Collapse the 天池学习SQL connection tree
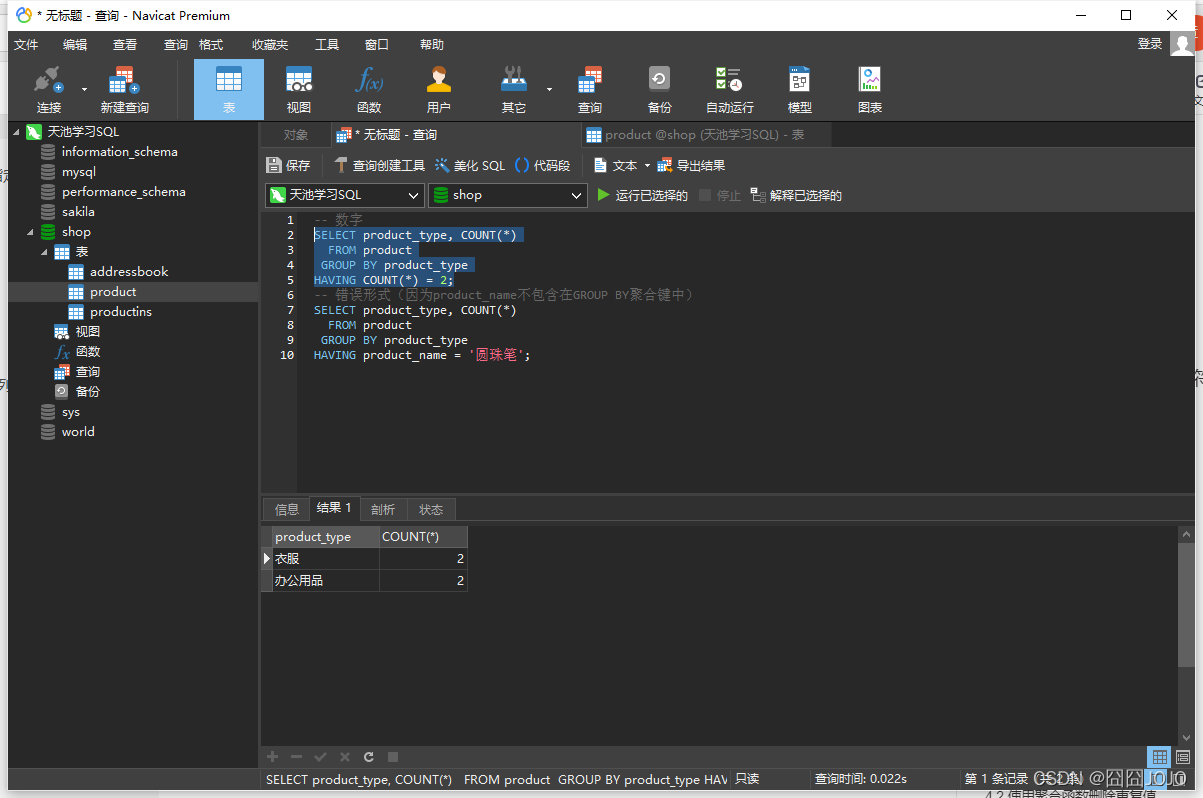The height and width of the screenshot is (798, 1203). [16, 132]
